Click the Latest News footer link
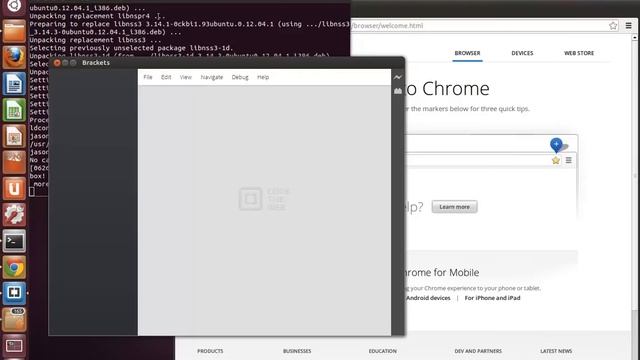The width and height of the screenshot is (640, 360). point(556,351)
